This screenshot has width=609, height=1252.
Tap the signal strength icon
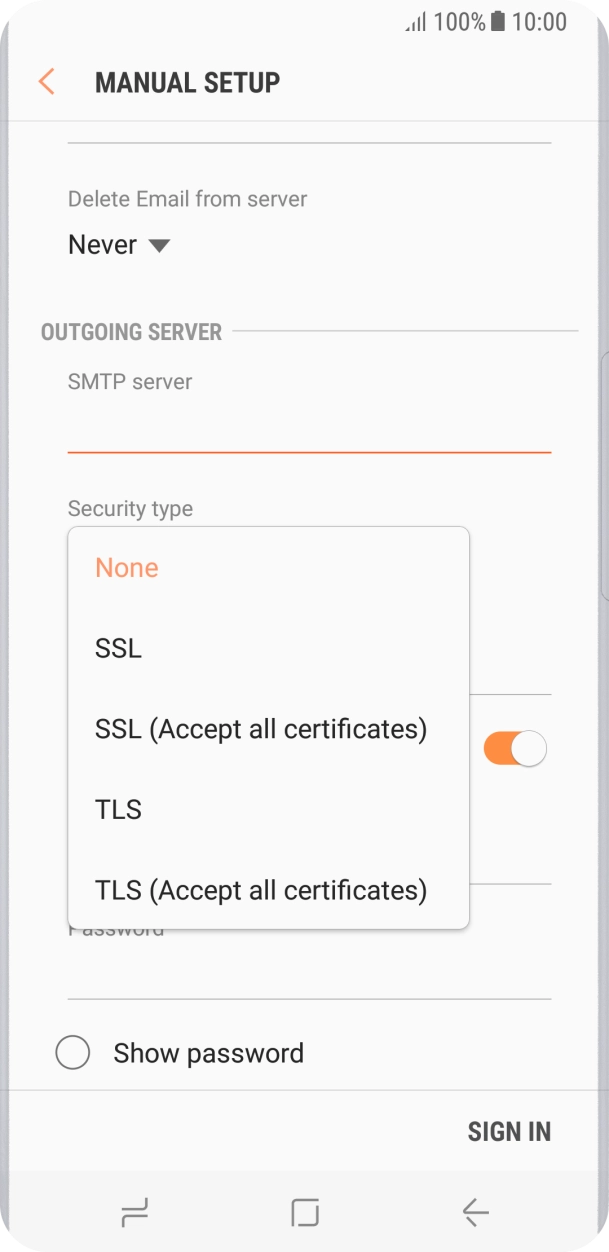pyautogui.click(x=415, y=22)
